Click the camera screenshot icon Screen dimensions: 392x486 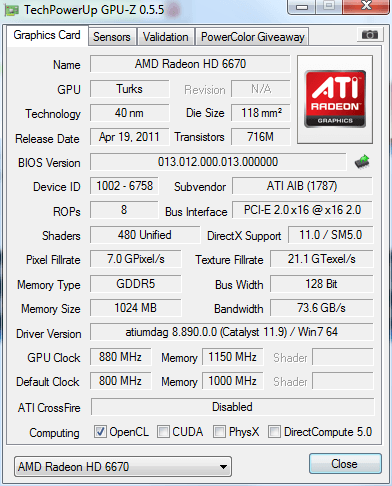coord(369,35)
